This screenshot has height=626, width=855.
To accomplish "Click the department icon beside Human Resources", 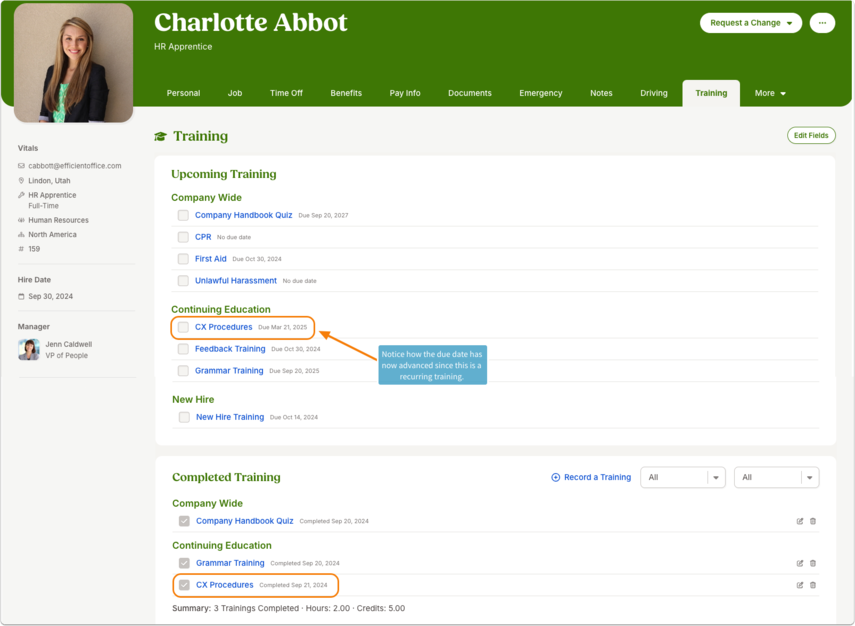I will coord(21,220).
